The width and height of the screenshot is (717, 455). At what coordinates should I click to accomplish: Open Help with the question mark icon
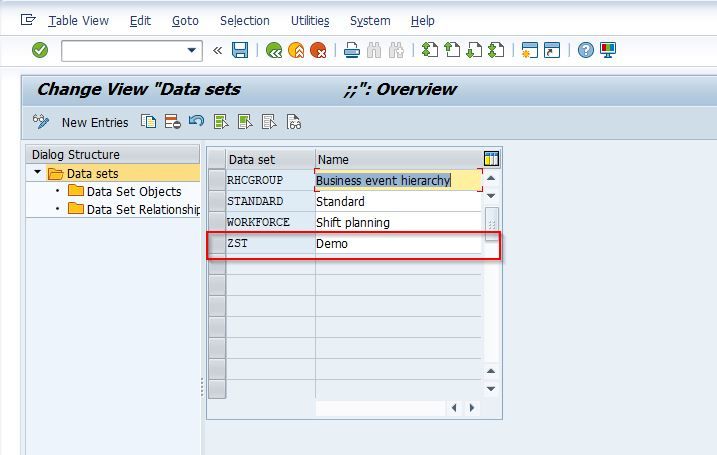coord(586,50)
